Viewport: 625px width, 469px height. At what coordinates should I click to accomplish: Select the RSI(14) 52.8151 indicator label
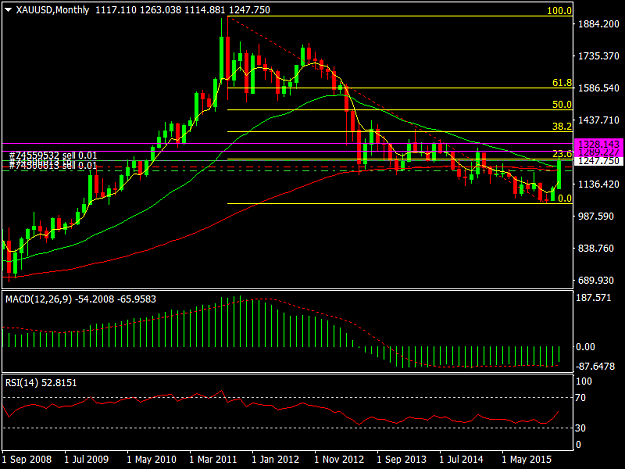[x=41, y=383]
